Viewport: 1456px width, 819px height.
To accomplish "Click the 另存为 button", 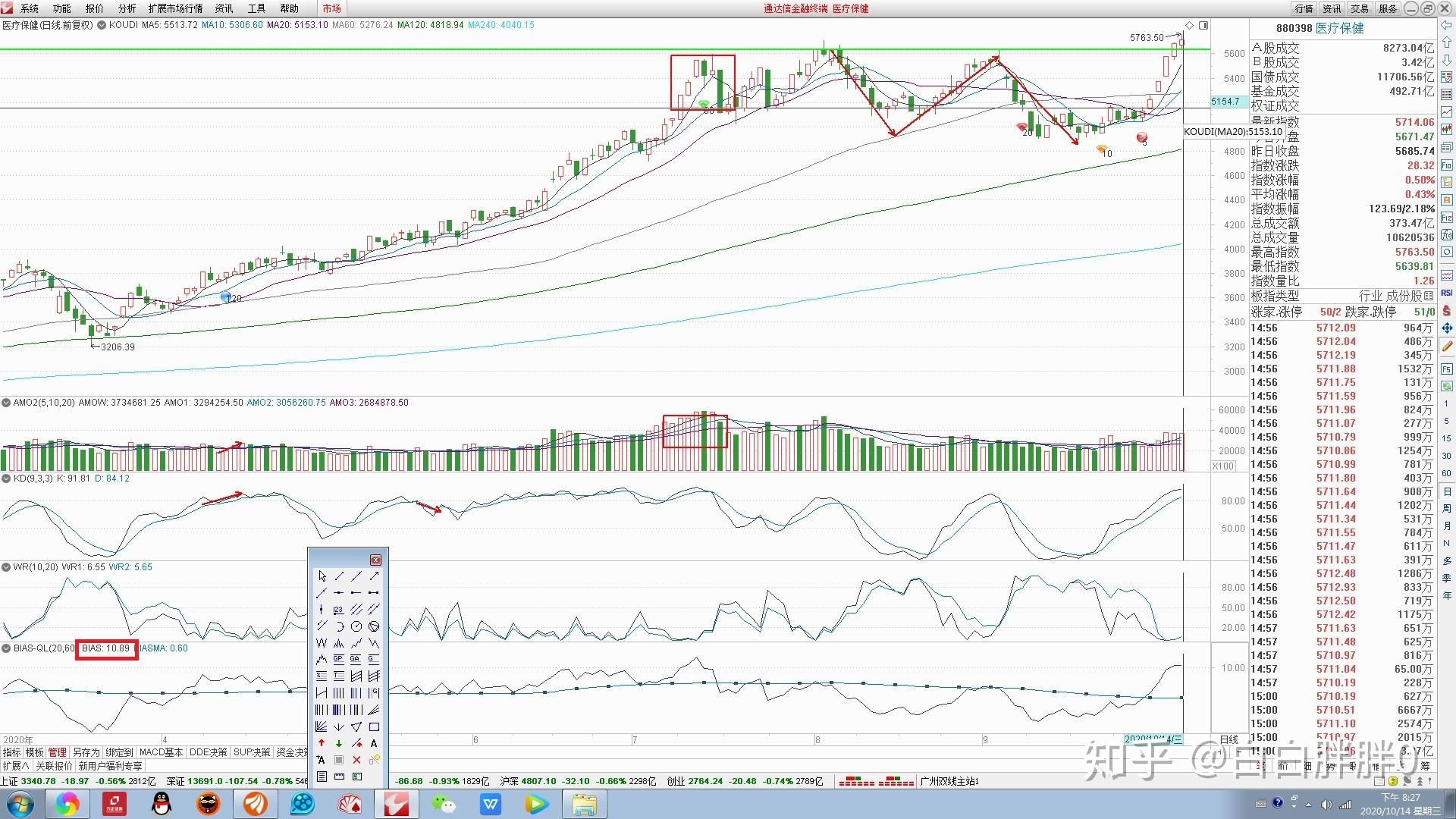I will [x=86, y=752].
